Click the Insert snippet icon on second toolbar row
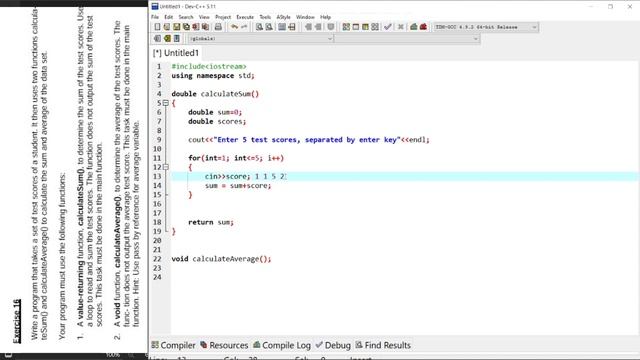 [x=157, y=38]
